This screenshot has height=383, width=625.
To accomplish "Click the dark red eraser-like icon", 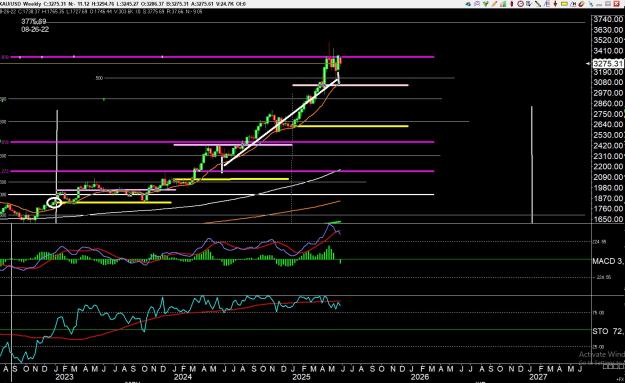I will tap(582, 4).
